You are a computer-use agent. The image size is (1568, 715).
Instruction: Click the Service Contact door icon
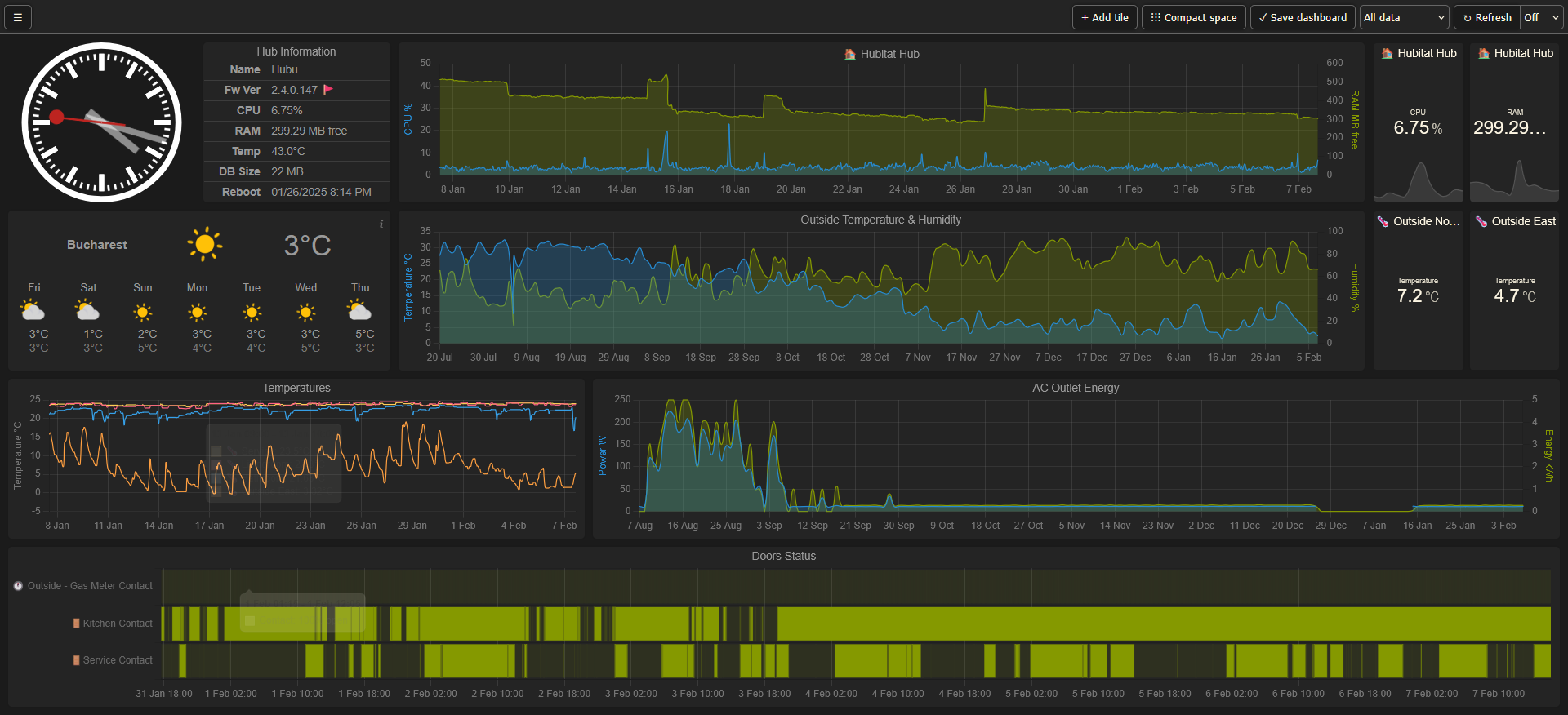[x=77, y=660]
